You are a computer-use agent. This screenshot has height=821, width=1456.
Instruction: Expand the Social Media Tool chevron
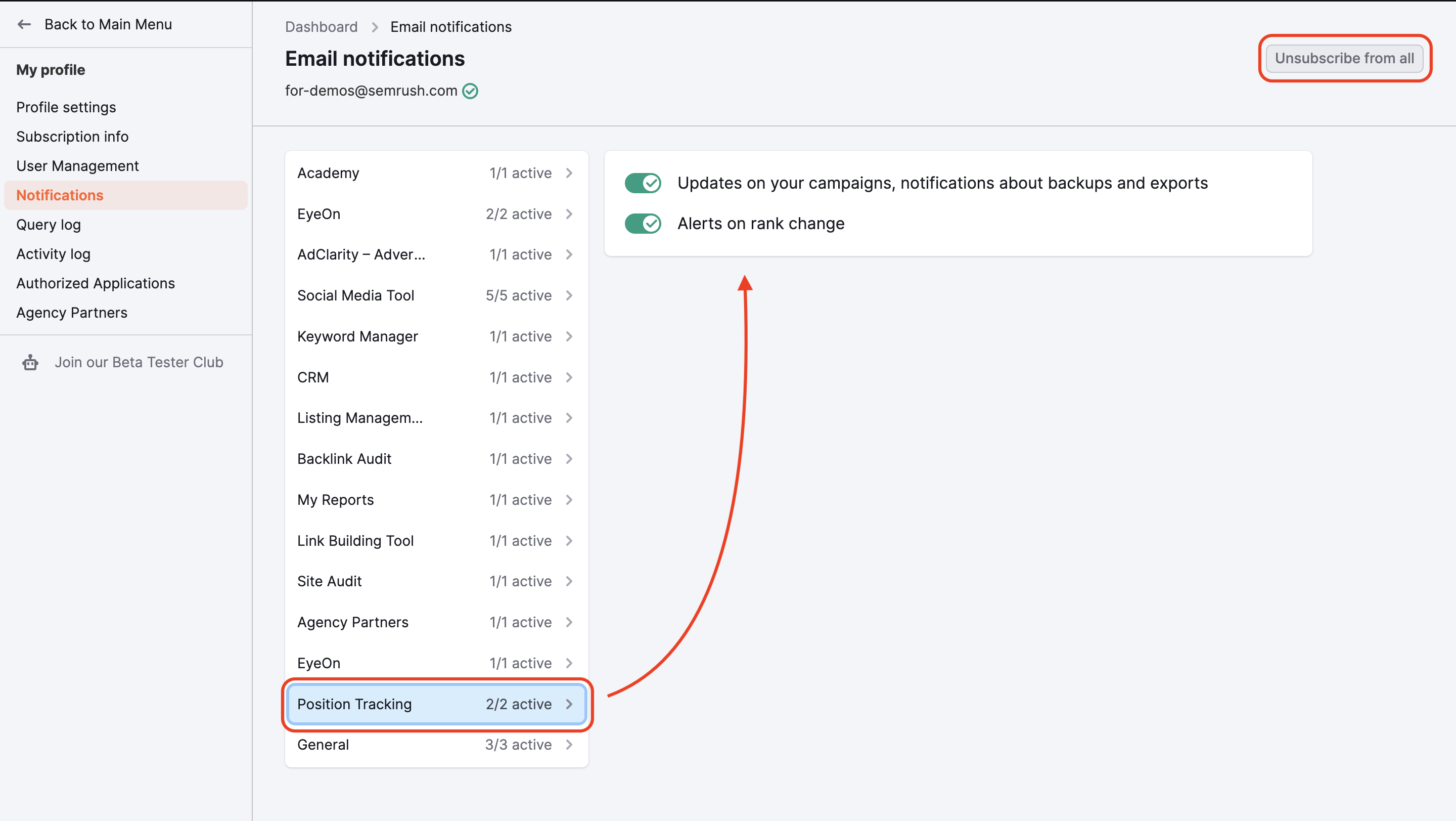tap(569, 296)
